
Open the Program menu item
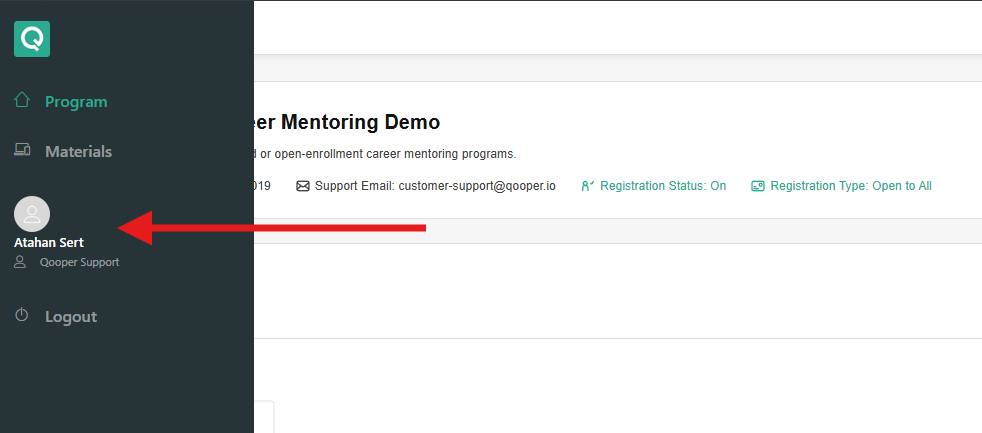click(x=76, y=102)
